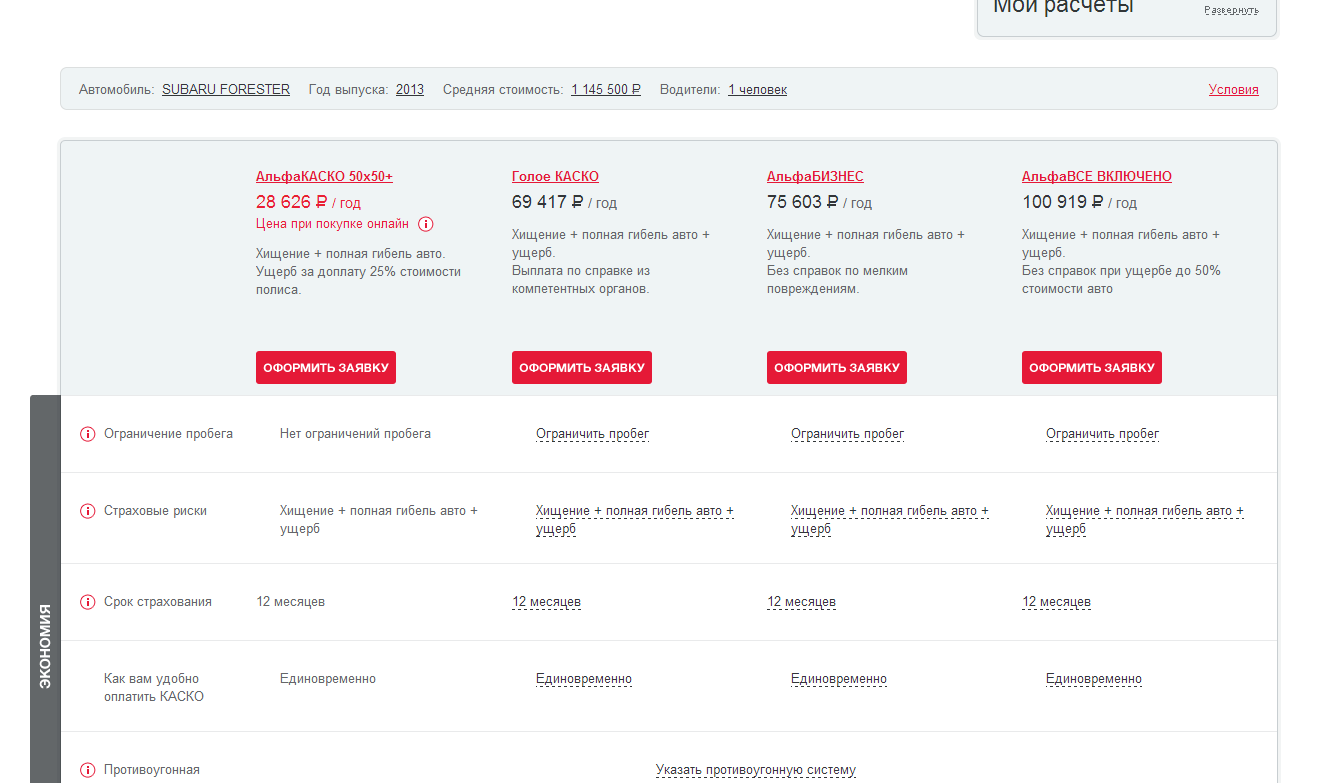The width and height of the screenshot is (1320, 783).
Task: Click info icon next to Противоугонная
Action: click(x=87, y=770)
